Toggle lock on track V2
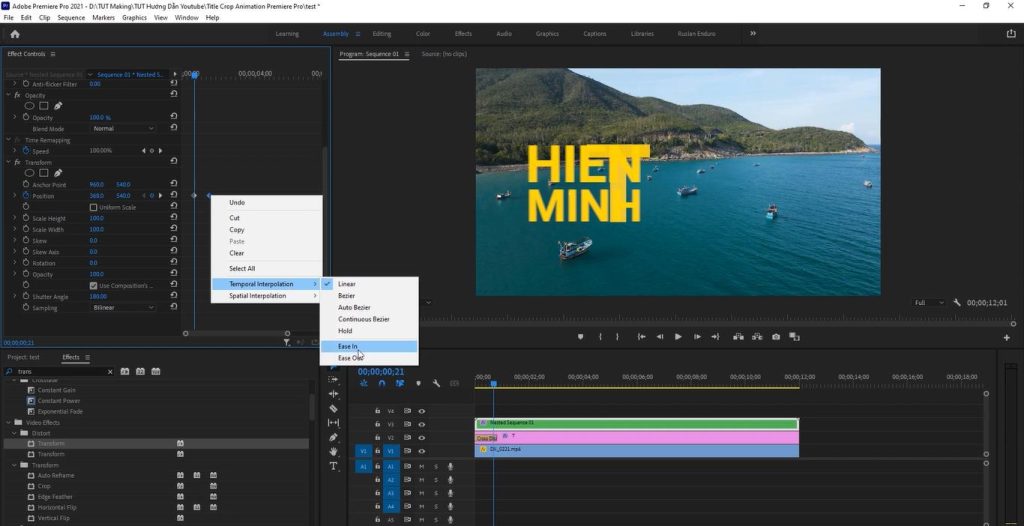 377,438
